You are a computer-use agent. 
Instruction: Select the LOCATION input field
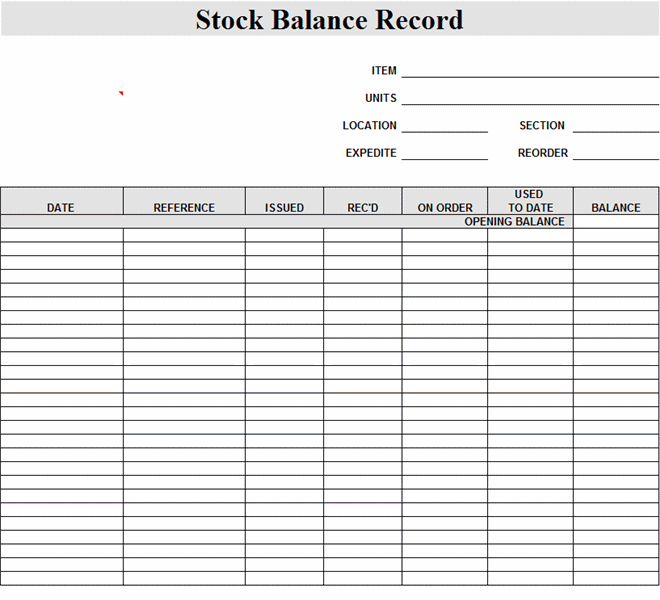coord(444,125)
